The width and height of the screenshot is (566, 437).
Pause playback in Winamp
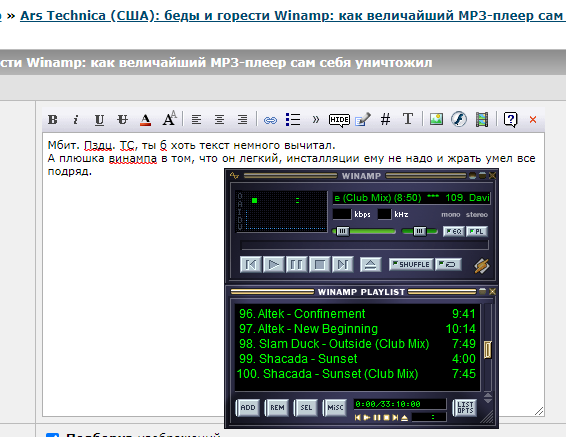point(297,265)
